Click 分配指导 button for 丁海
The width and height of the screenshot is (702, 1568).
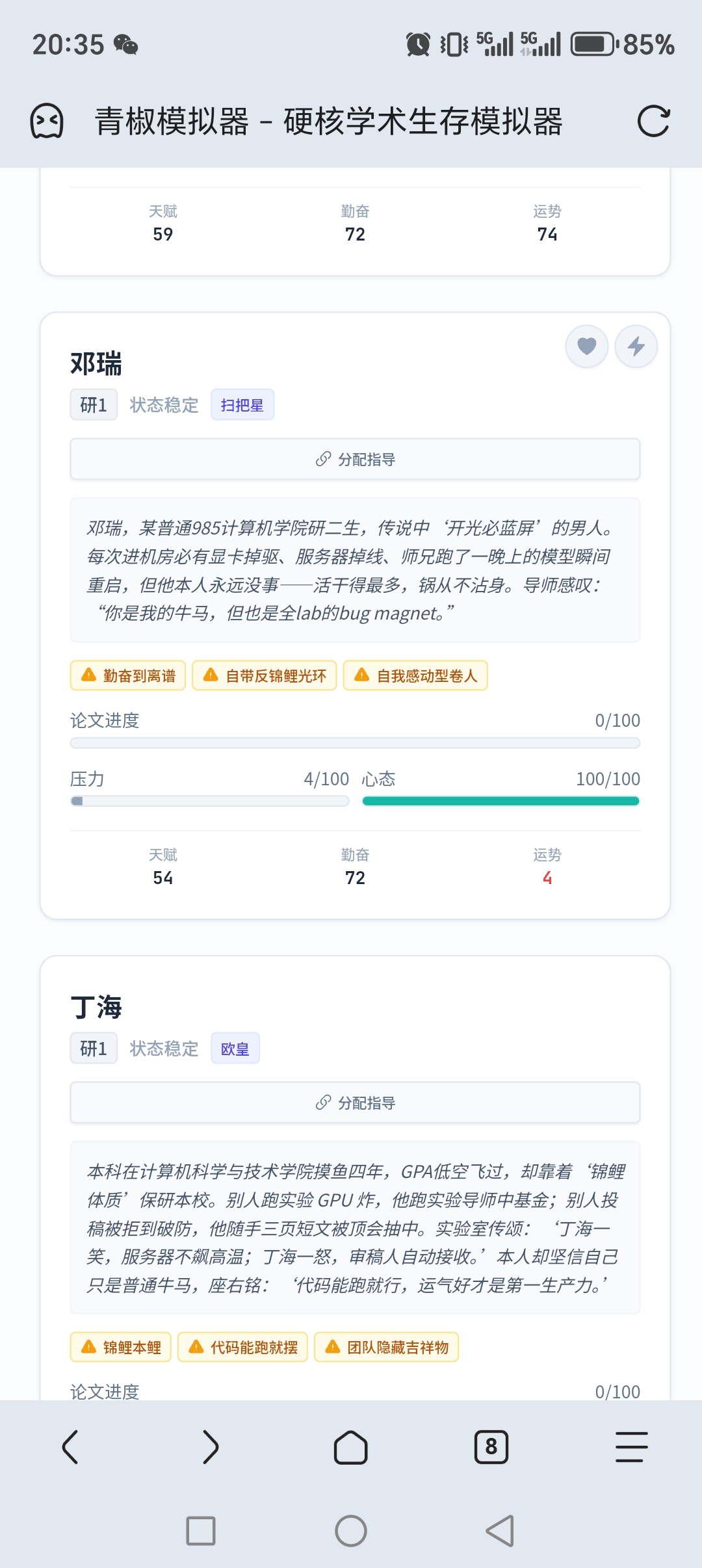355,1103
